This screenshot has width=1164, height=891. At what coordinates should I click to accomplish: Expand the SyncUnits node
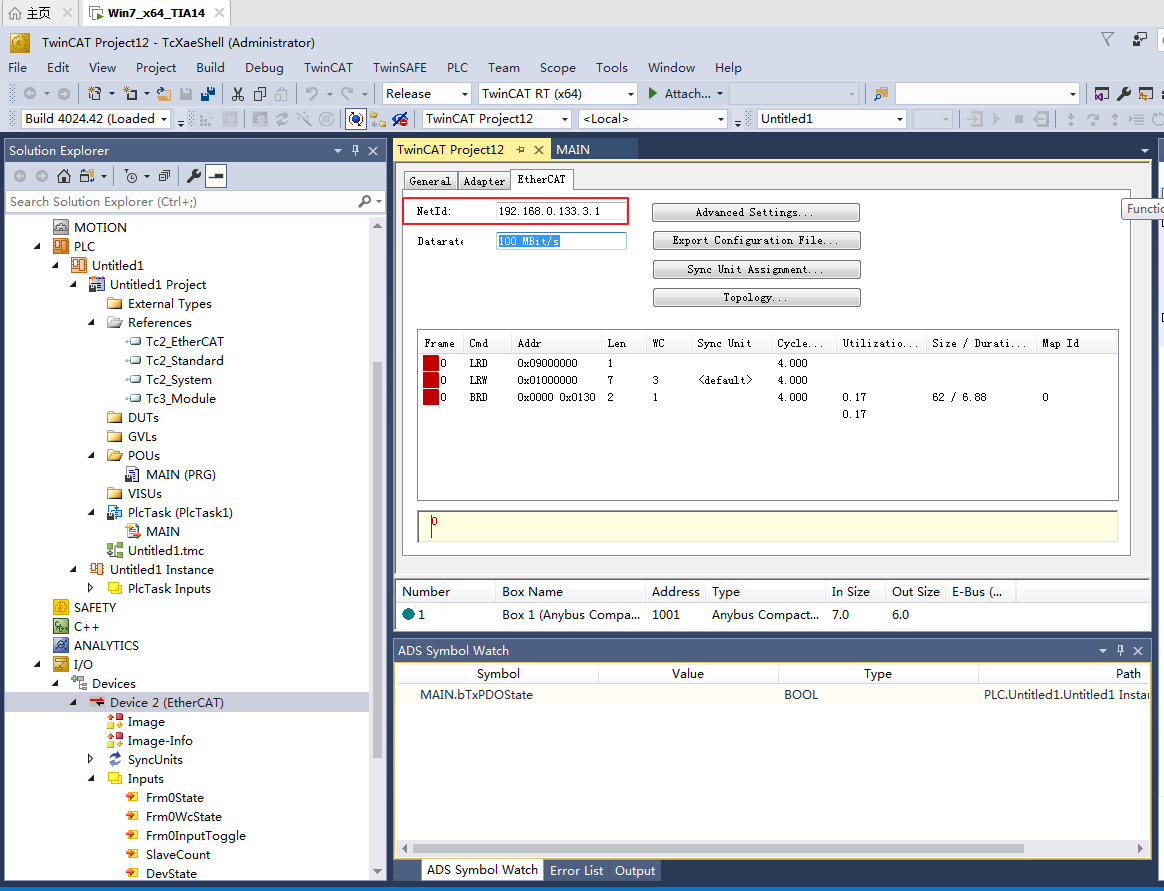point(91,759)
